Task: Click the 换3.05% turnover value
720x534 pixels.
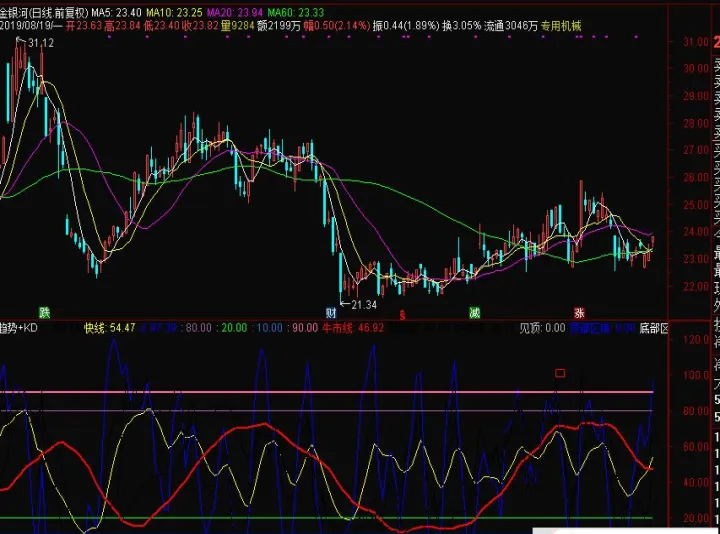Action: point(461,26)
